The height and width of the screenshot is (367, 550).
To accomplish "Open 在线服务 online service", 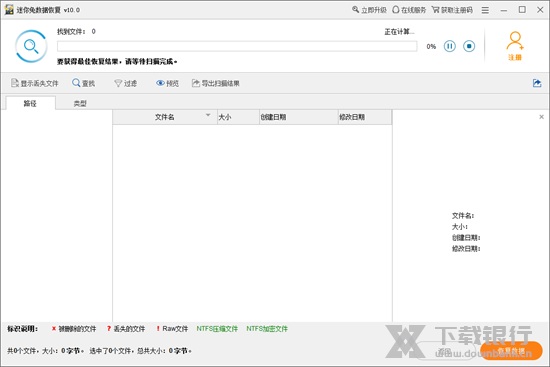I will (409, 10).
